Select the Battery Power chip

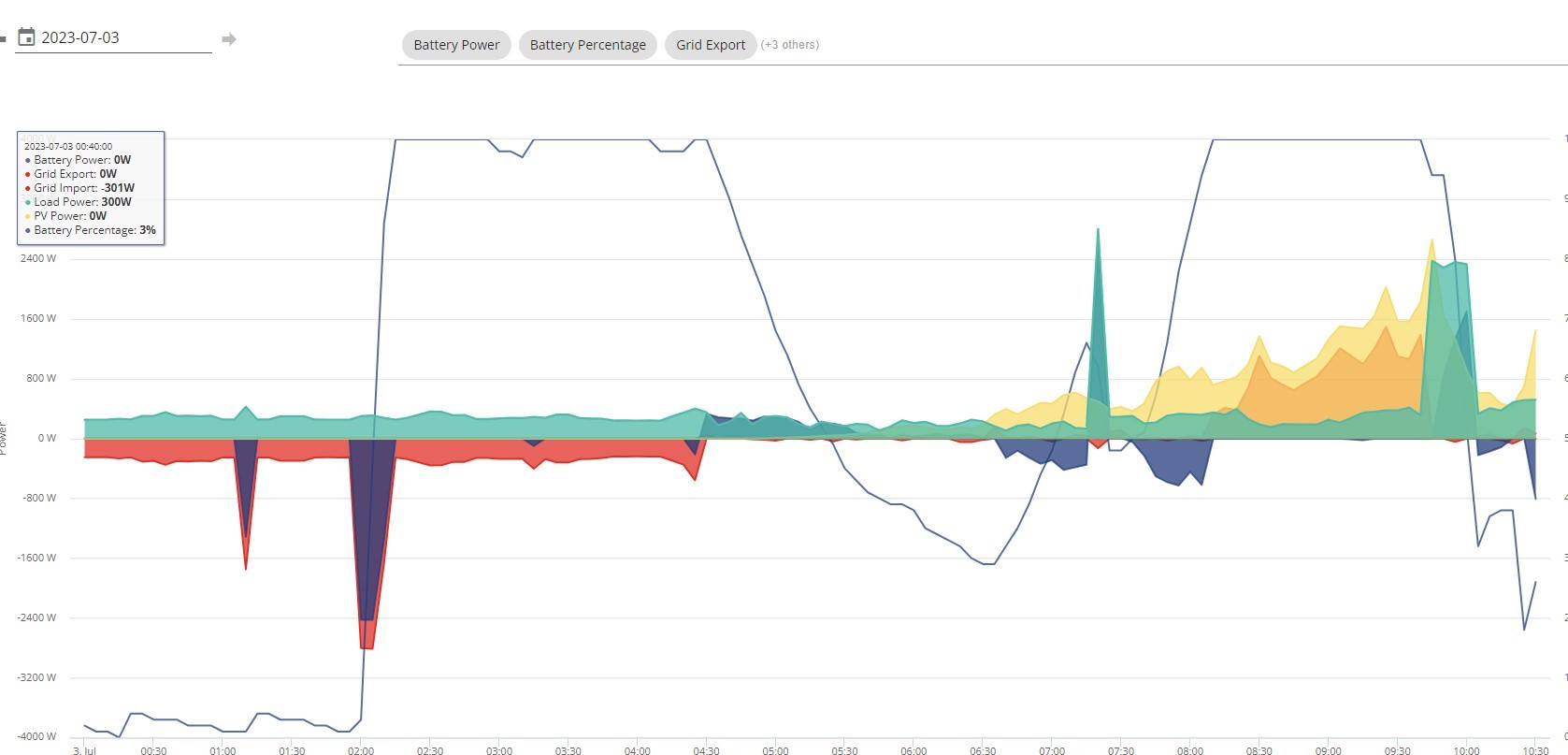click(x=456, y=45)
